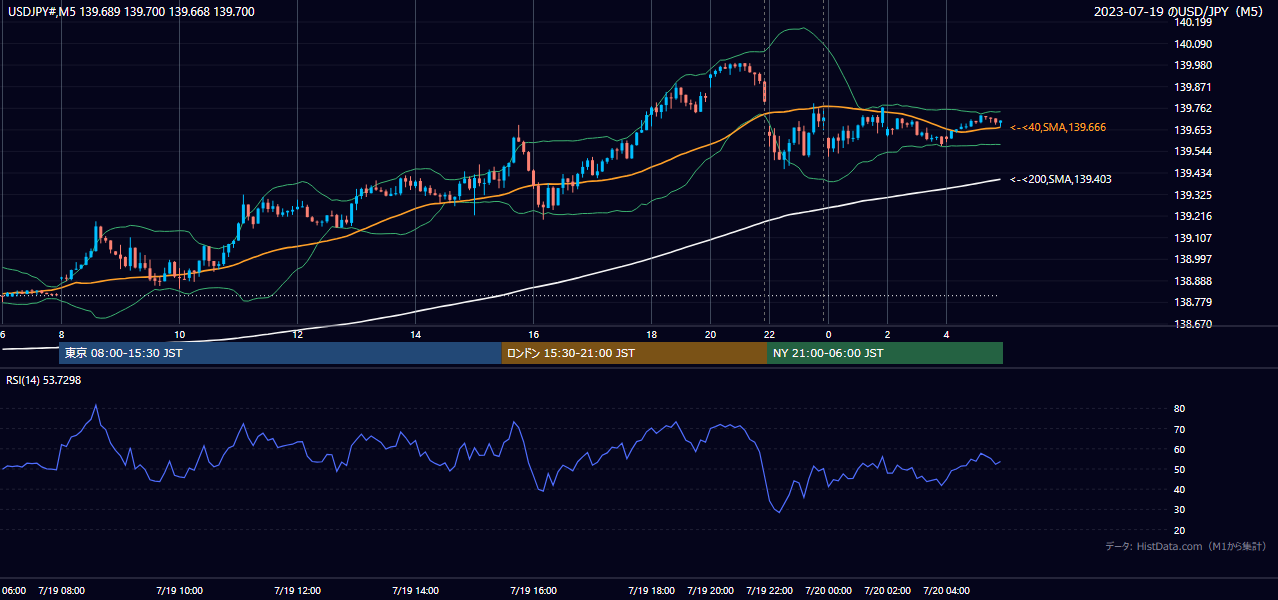Click price axis value 138.888

(x=1194, y=281)
